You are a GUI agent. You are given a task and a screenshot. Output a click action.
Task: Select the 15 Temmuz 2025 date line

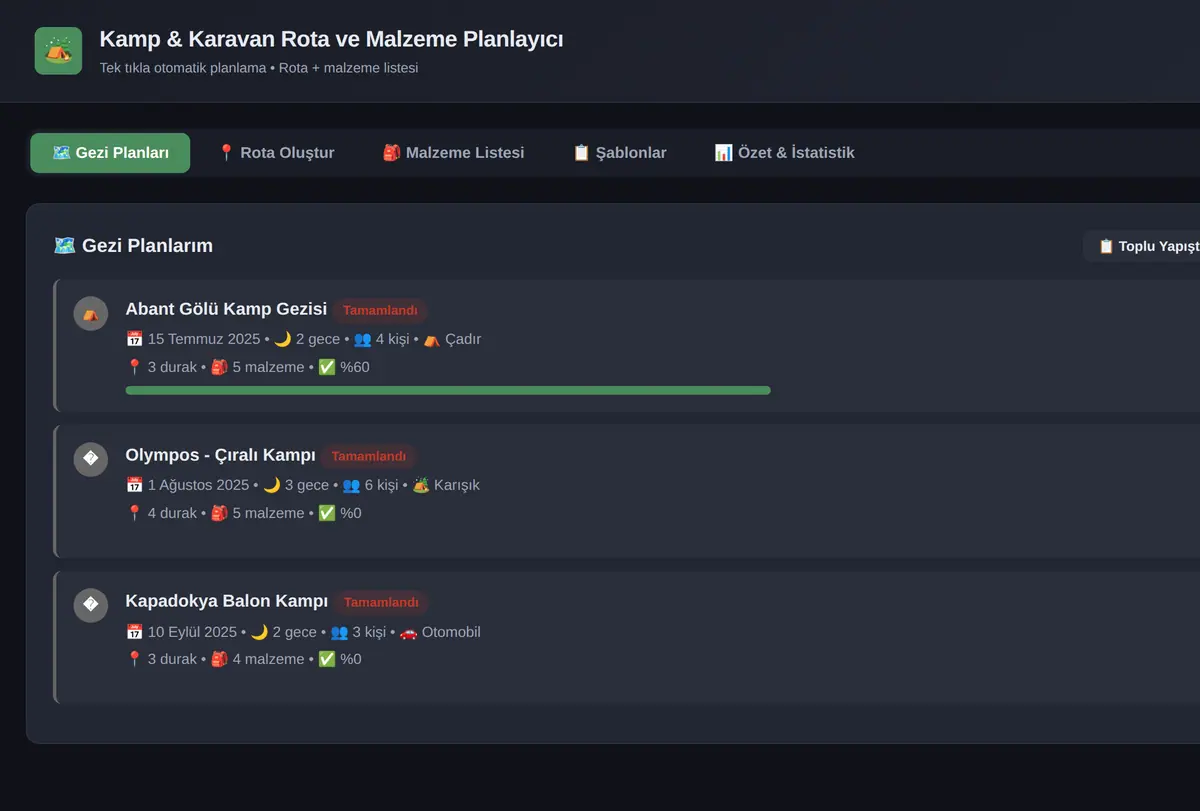tap(303, 339)
